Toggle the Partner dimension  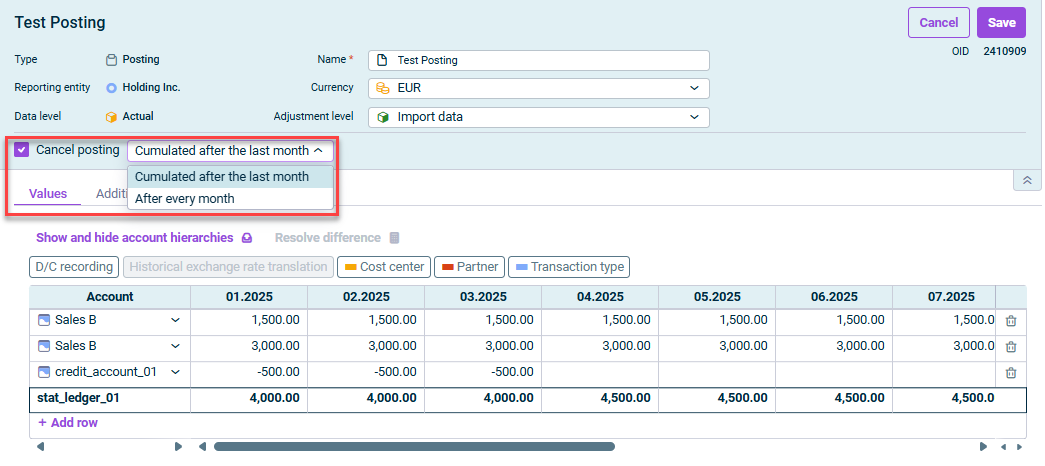[469, 267]
